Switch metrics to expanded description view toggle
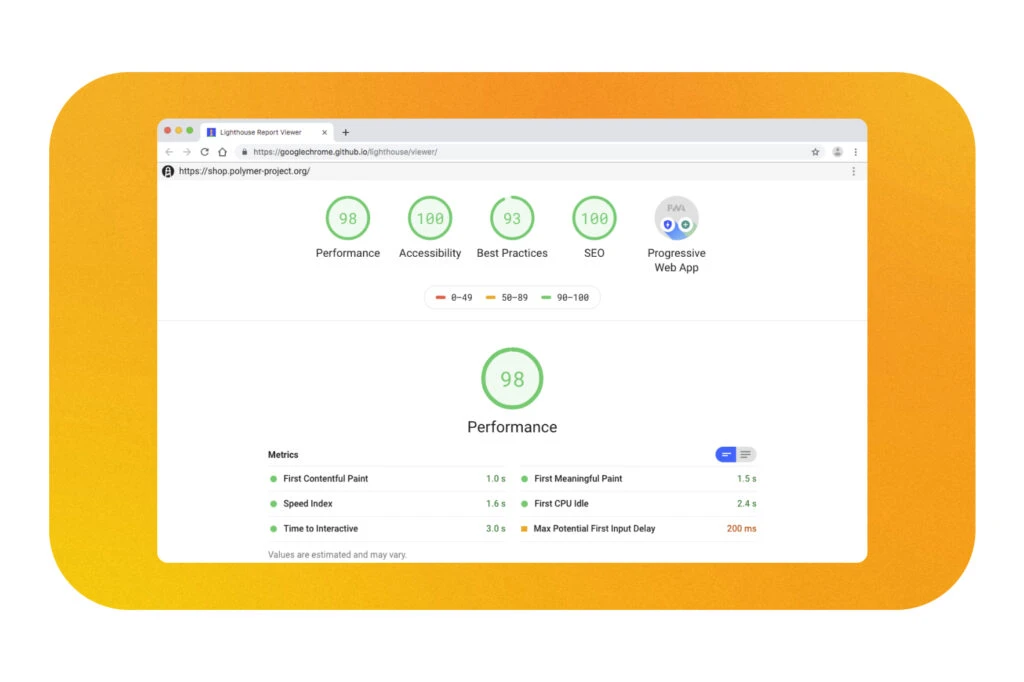Screen dimensions: 1024x682 click(746, 455)
